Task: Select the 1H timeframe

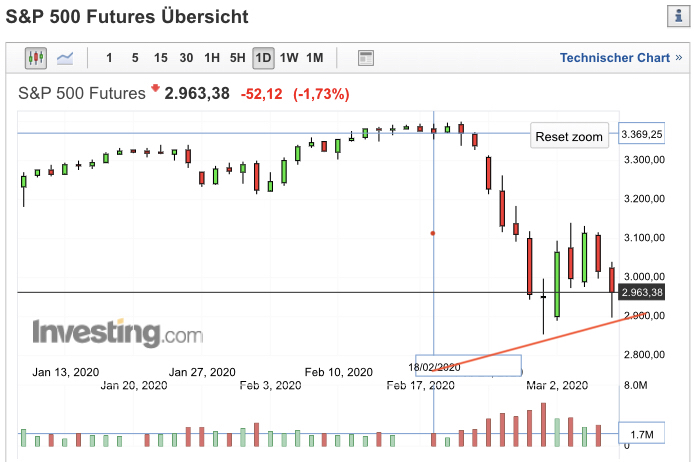Action: click(x=211, y=58)
